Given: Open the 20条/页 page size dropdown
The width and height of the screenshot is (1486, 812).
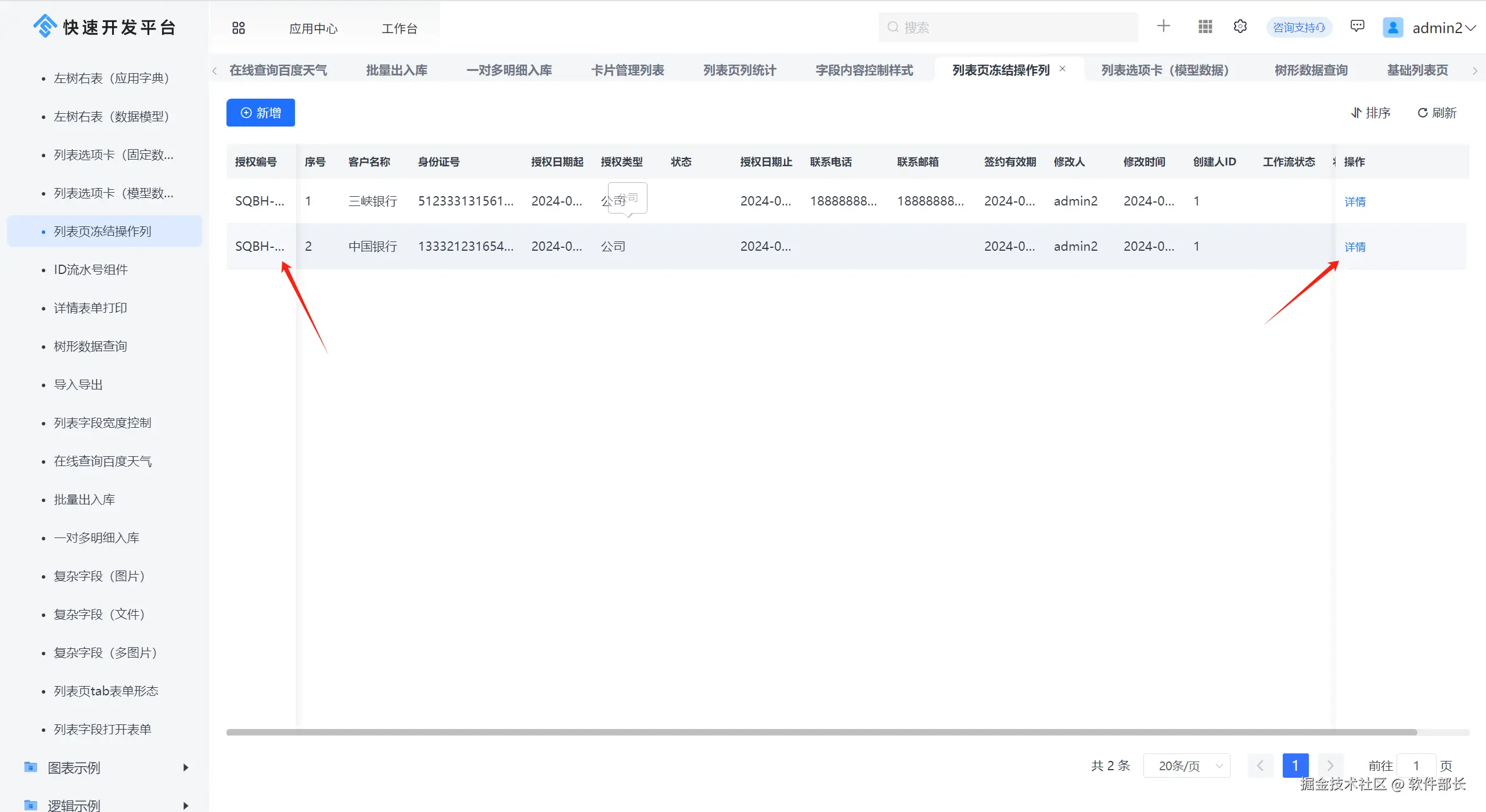Looking at the screenshot, I should pyautogui.click(x=1186, y=766).
